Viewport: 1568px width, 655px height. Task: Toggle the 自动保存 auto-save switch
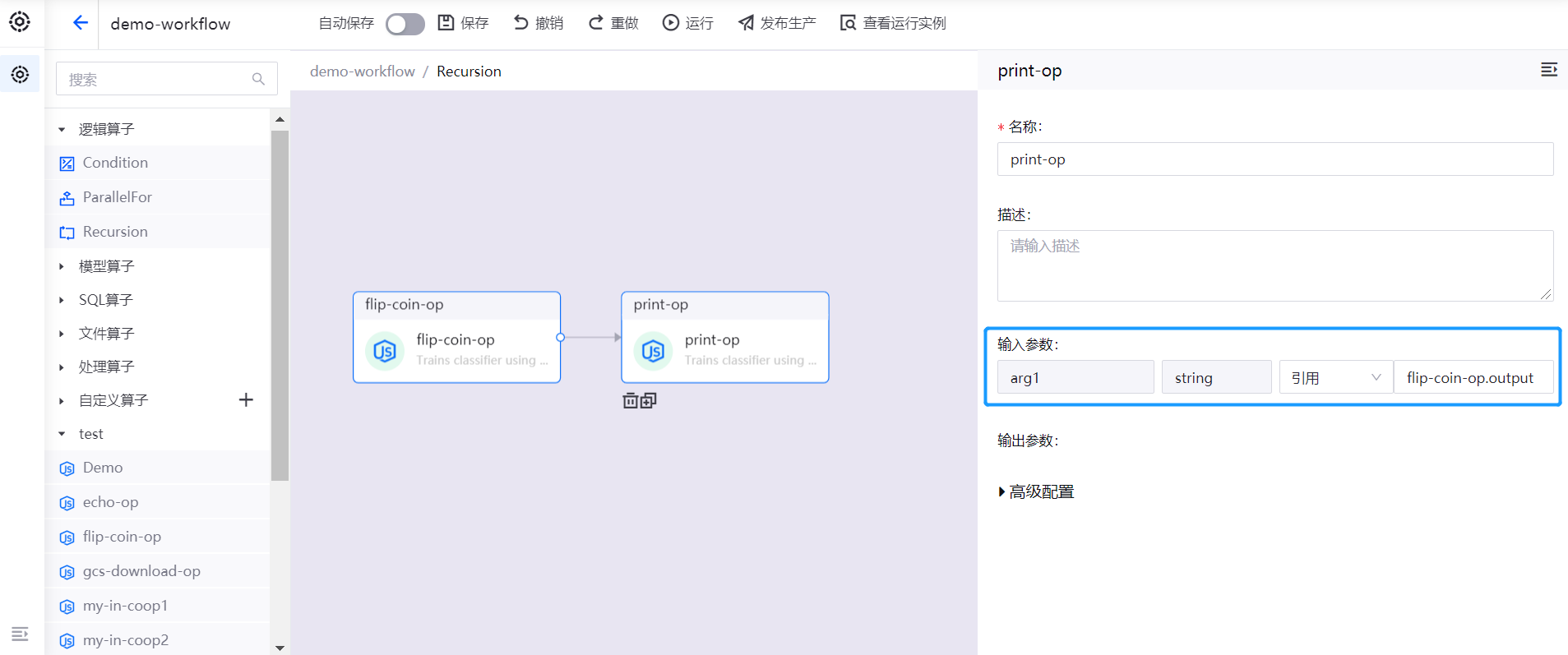point(405,24)
